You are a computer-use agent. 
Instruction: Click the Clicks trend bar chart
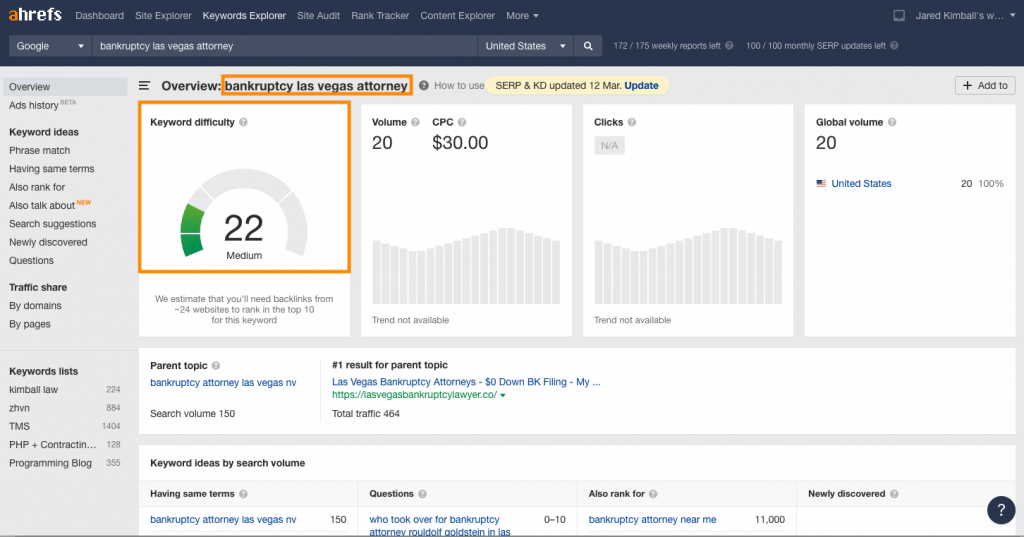(688, 266)
